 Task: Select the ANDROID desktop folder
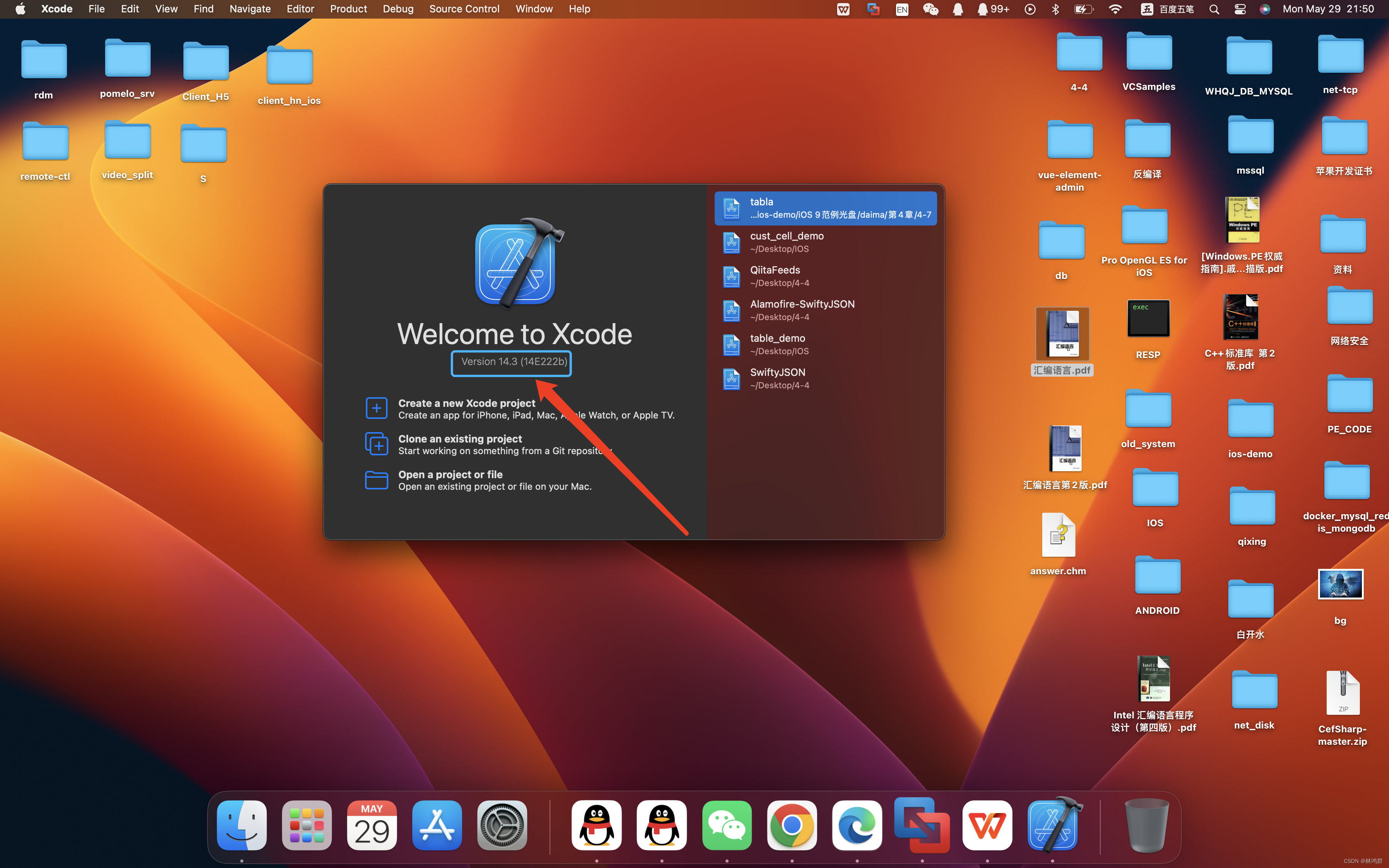(1157, 585)
